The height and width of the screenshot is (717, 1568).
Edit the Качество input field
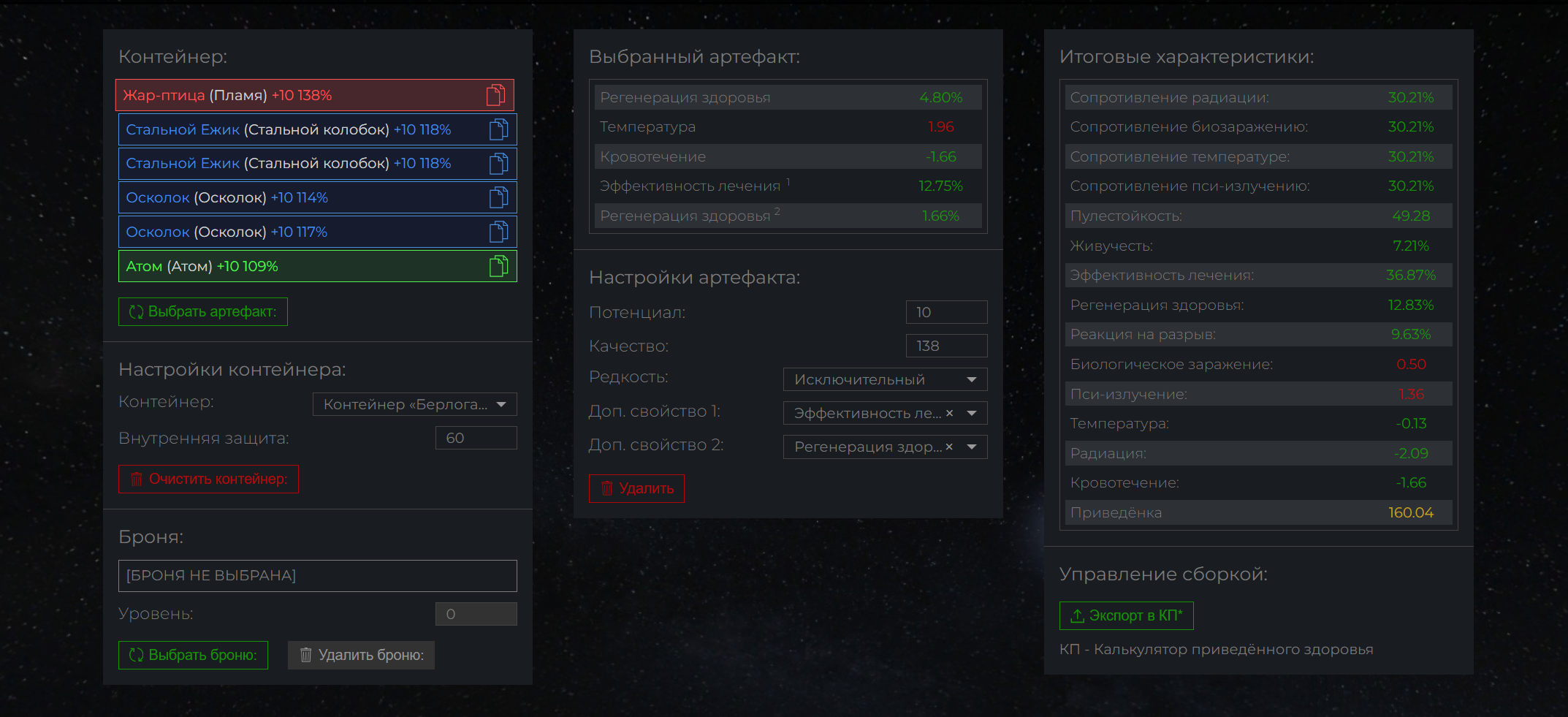(947, 346)
